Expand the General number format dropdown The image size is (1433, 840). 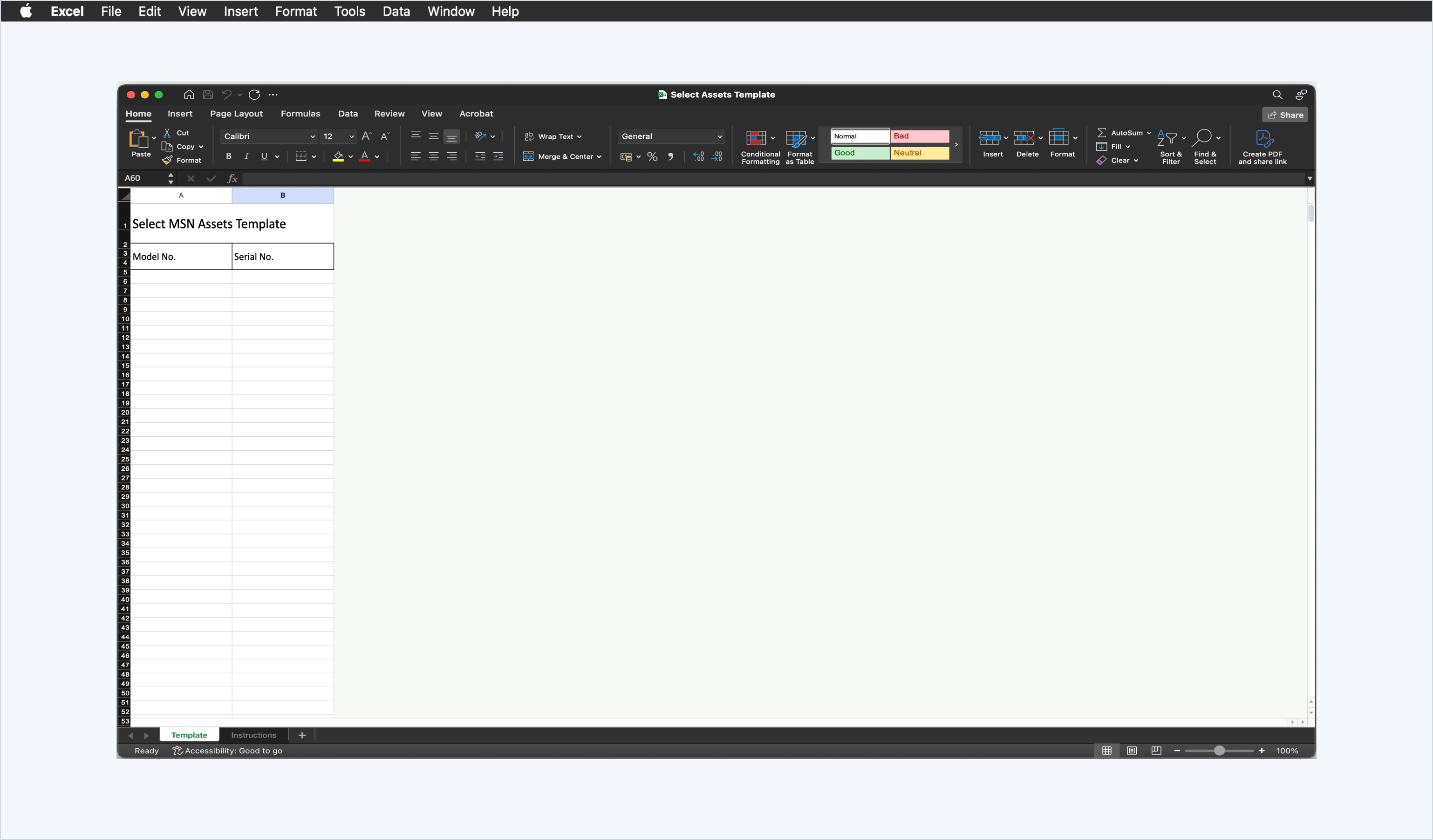point(719,136)
